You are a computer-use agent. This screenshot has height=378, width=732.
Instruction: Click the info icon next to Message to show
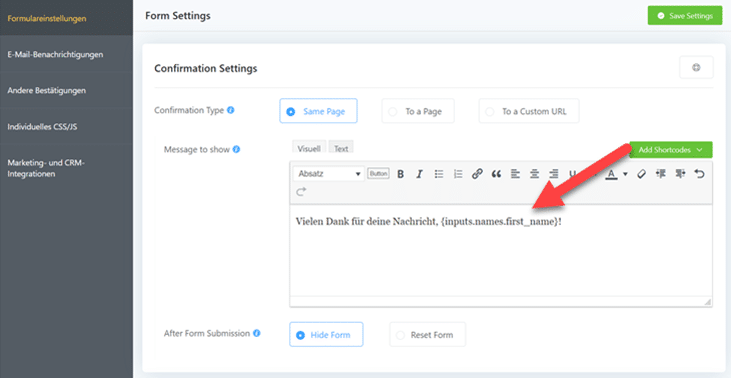[236, 149]
